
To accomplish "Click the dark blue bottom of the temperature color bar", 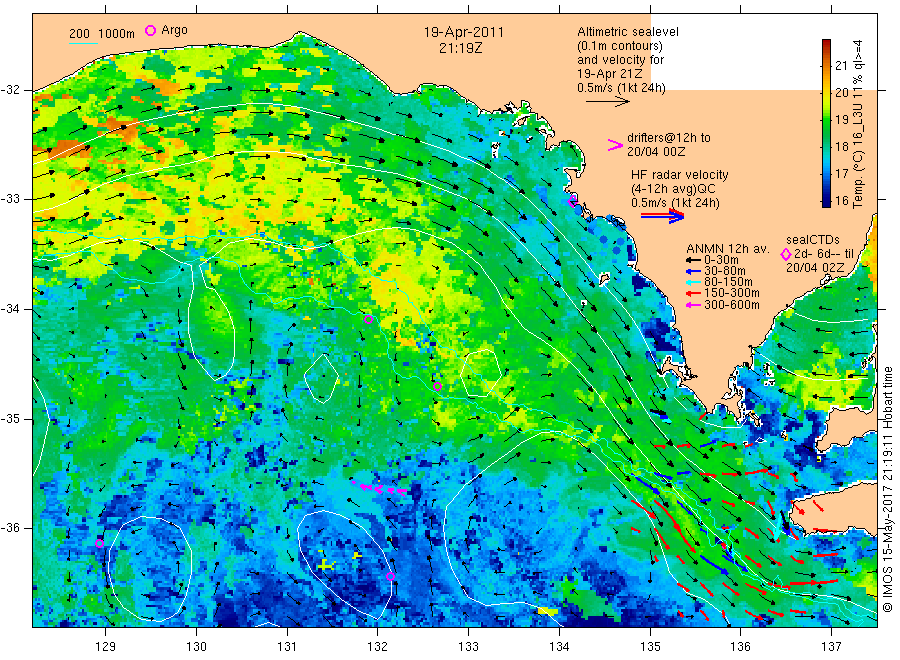I will [826, 202].
